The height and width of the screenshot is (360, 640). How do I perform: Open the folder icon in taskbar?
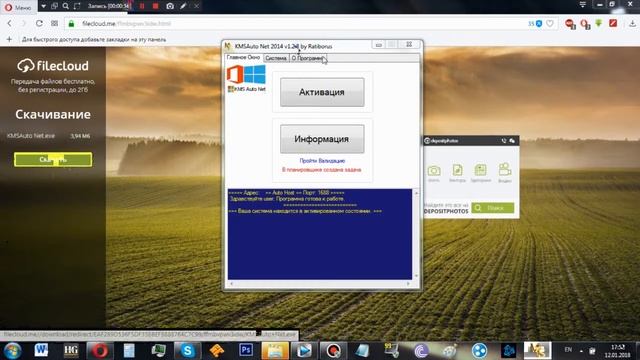coord(275,351)
